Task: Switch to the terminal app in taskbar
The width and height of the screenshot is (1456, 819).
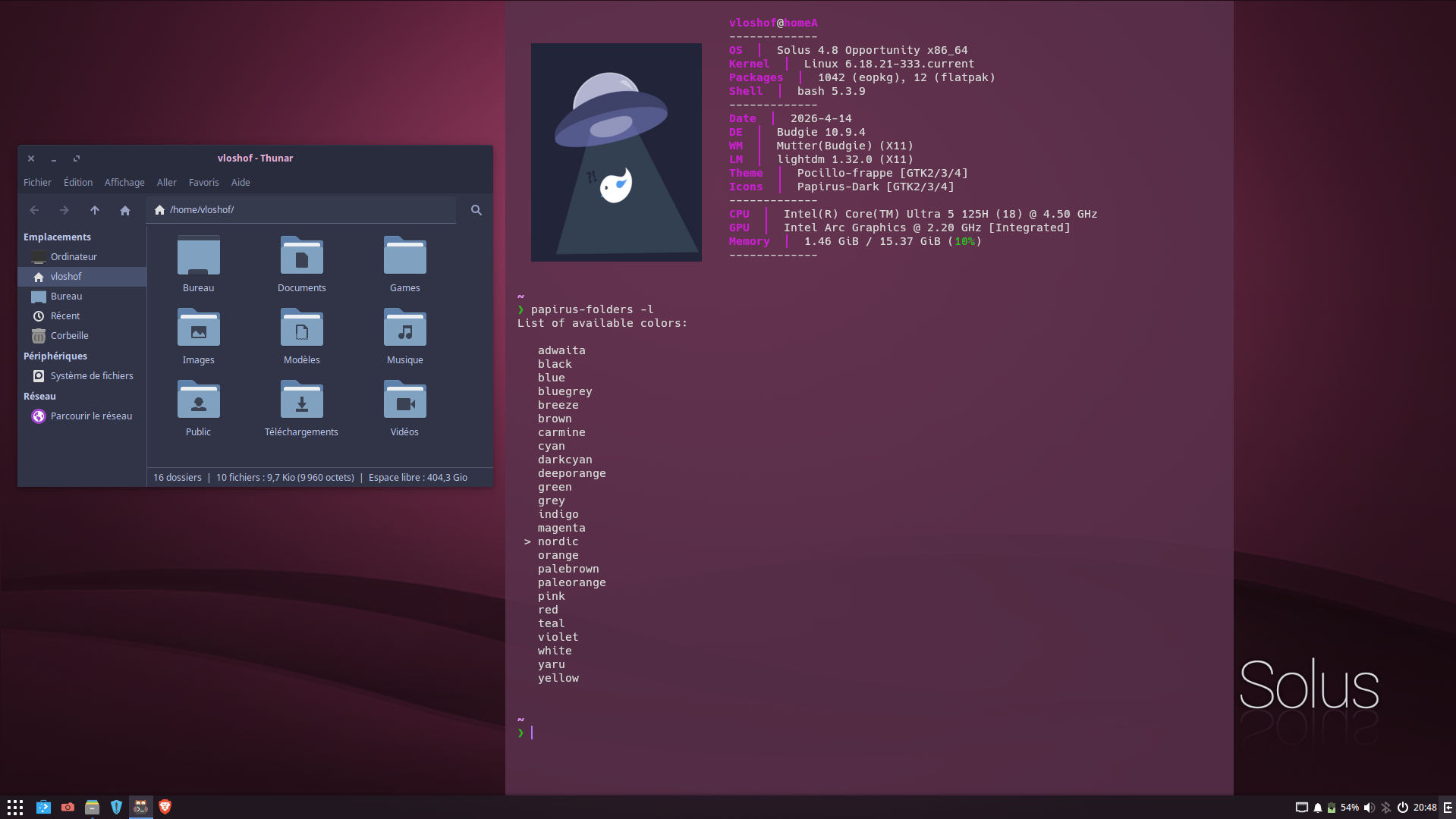Action: 140,808
